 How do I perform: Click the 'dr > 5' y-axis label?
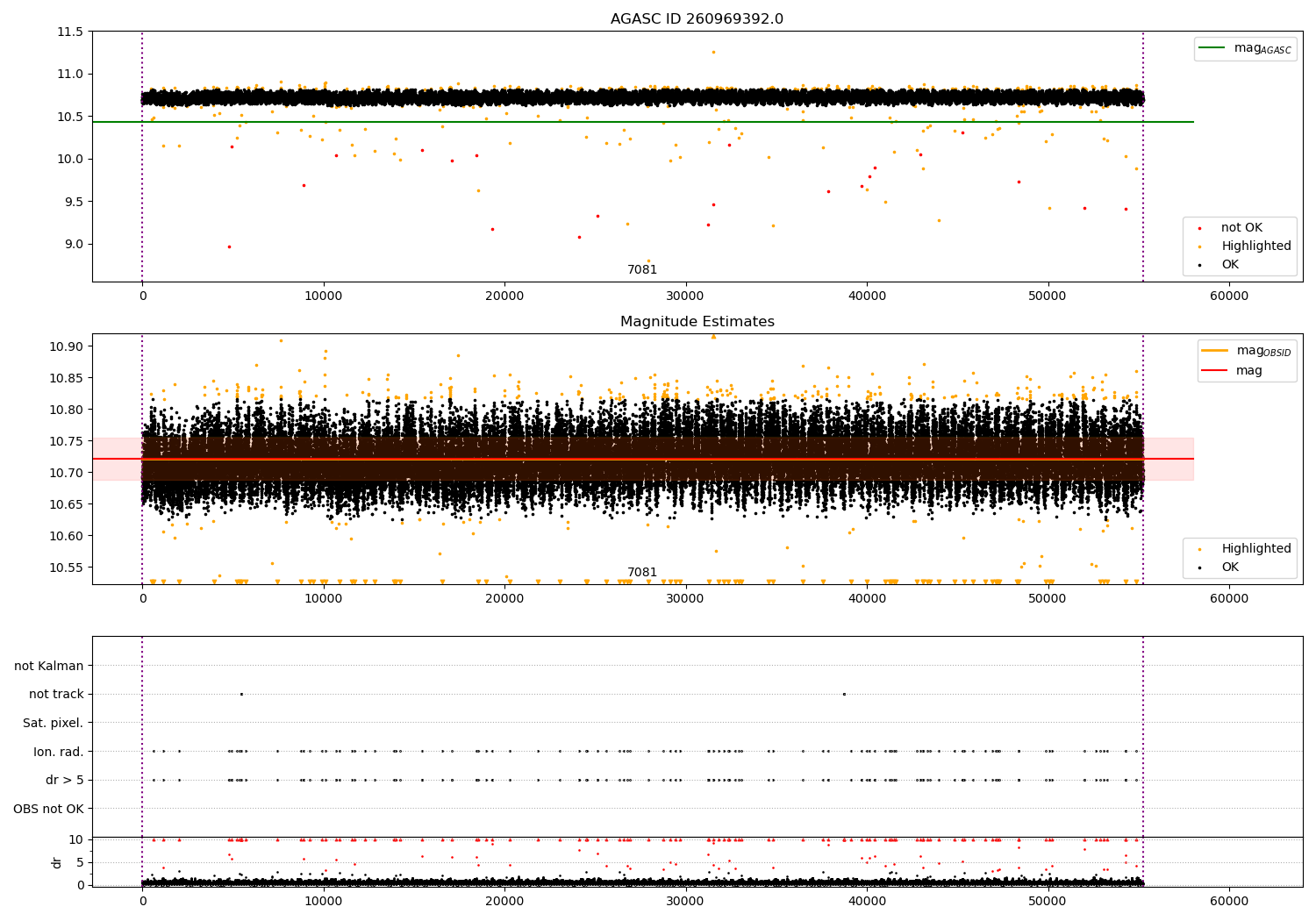(x=65, y=780)
